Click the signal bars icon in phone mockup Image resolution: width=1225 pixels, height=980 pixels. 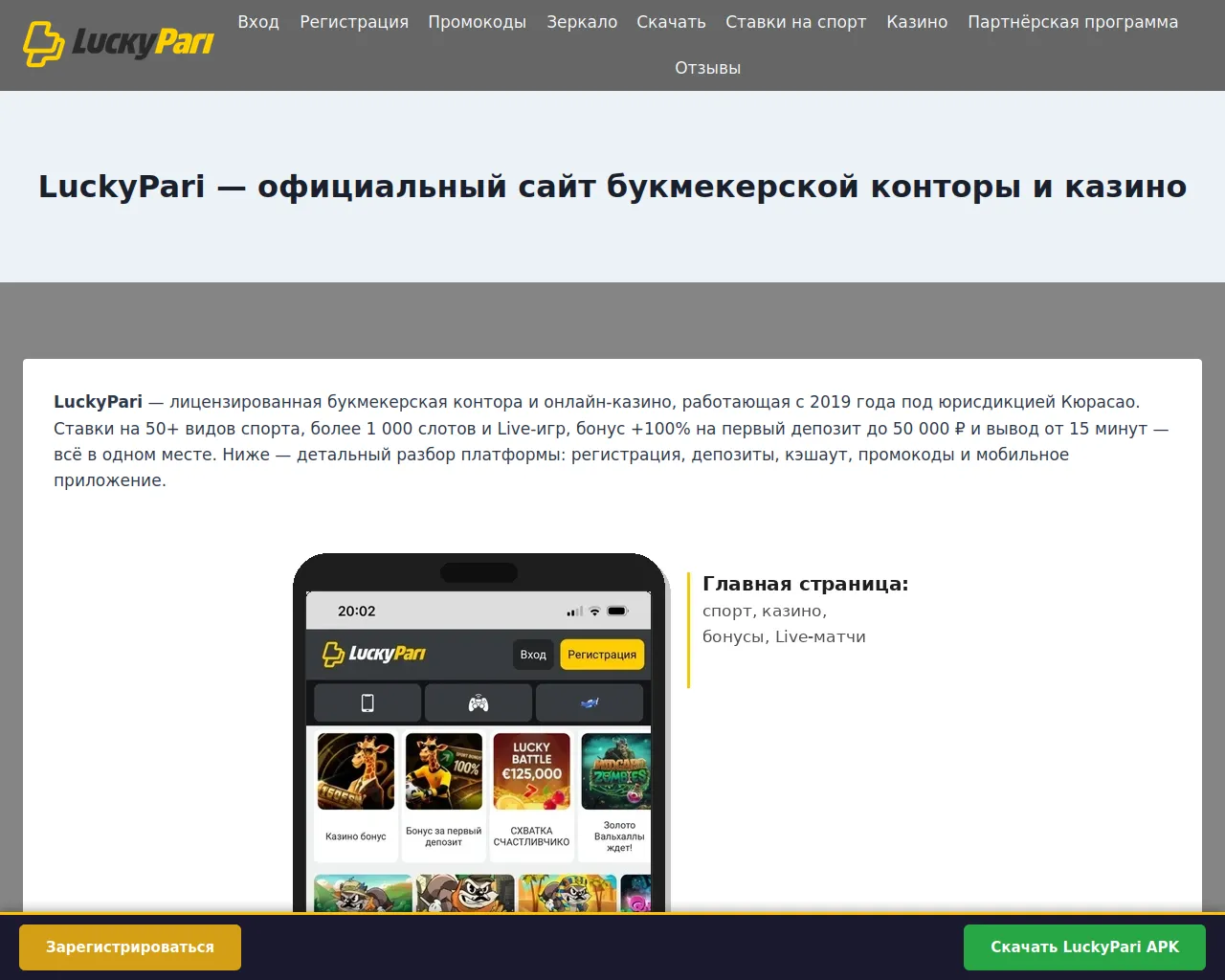click(575, 611)
